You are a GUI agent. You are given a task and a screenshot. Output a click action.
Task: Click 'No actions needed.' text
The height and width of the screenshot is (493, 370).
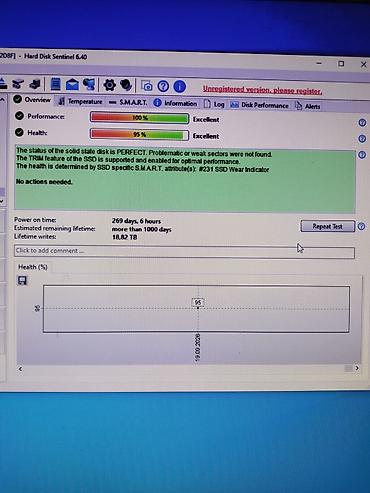point(44,182)
